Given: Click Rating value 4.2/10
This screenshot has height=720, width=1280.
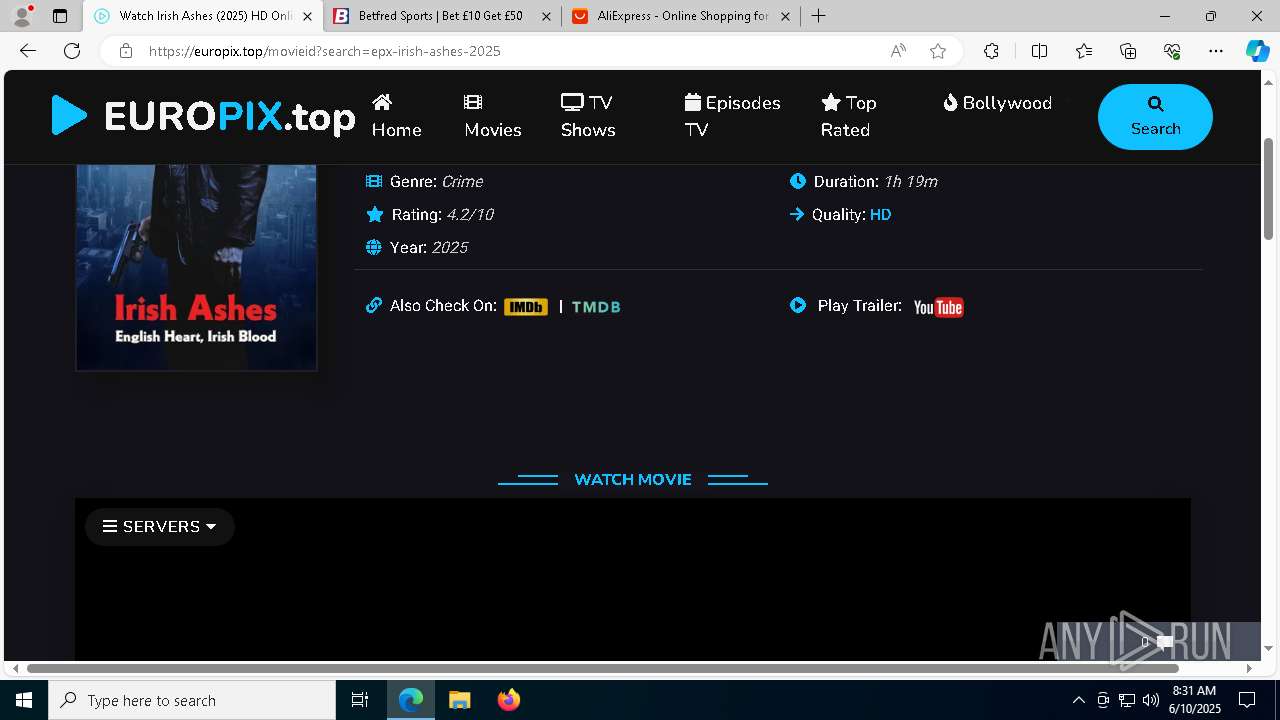Looking at the screenshot, I should click(x=470, y=214).
